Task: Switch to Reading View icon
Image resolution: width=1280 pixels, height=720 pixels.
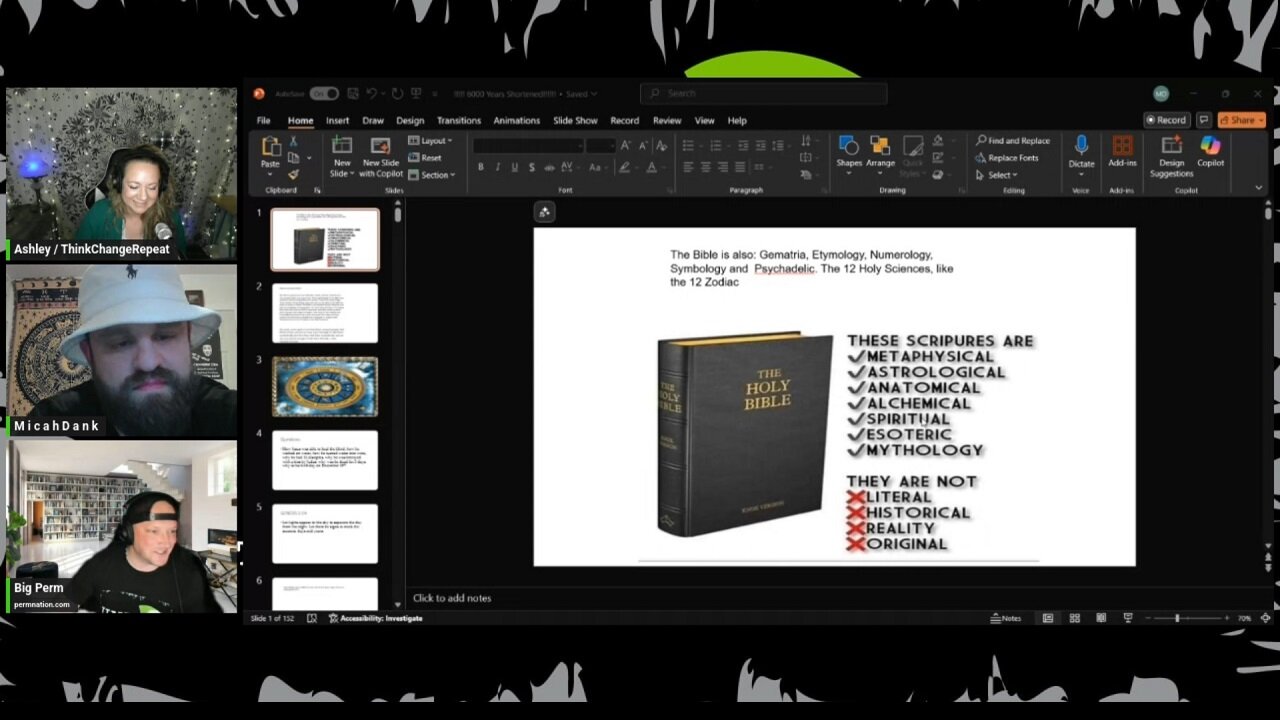Action: pos(1101,619)
